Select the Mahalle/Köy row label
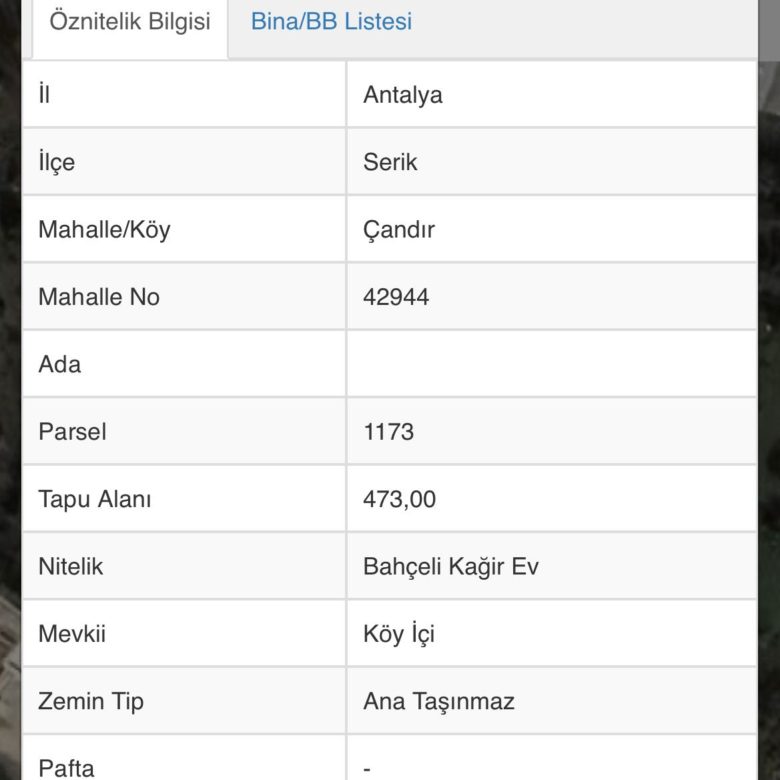 (104, 229)
